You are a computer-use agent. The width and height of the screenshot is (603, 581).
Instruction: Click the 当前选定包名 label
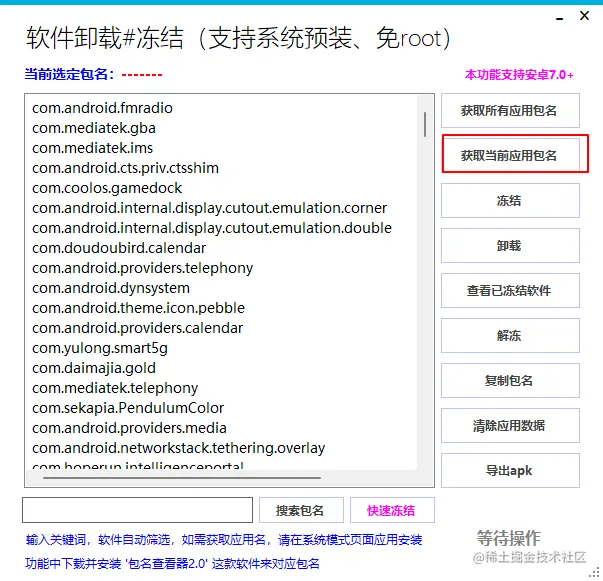[x=69, y=74]
